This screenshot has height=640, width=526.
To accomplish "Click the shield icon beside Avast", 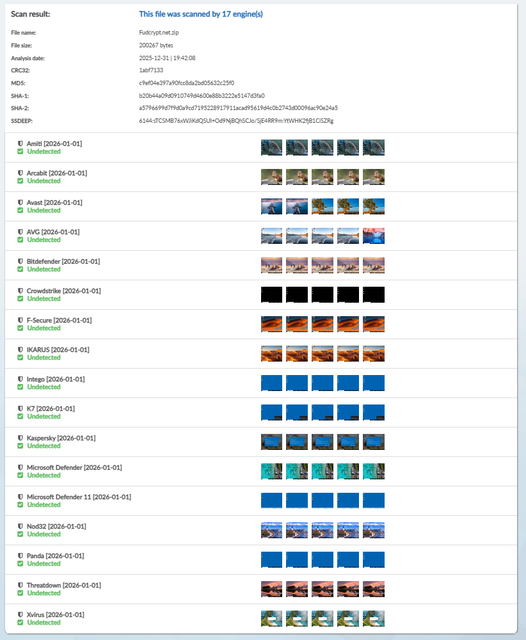I will [x=20, y=202].
